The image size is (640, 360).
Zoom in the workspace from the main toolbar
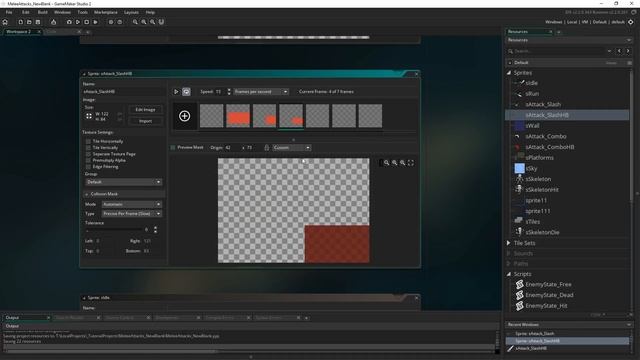(152, 22)
